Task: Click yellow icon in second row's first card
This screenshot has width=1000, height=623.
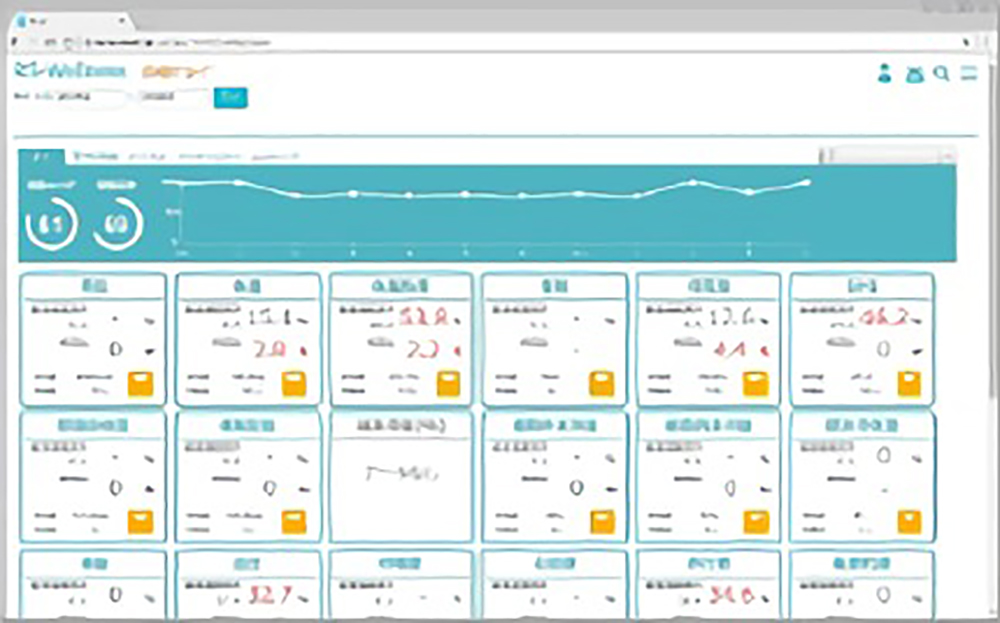Action: (140, 522)
